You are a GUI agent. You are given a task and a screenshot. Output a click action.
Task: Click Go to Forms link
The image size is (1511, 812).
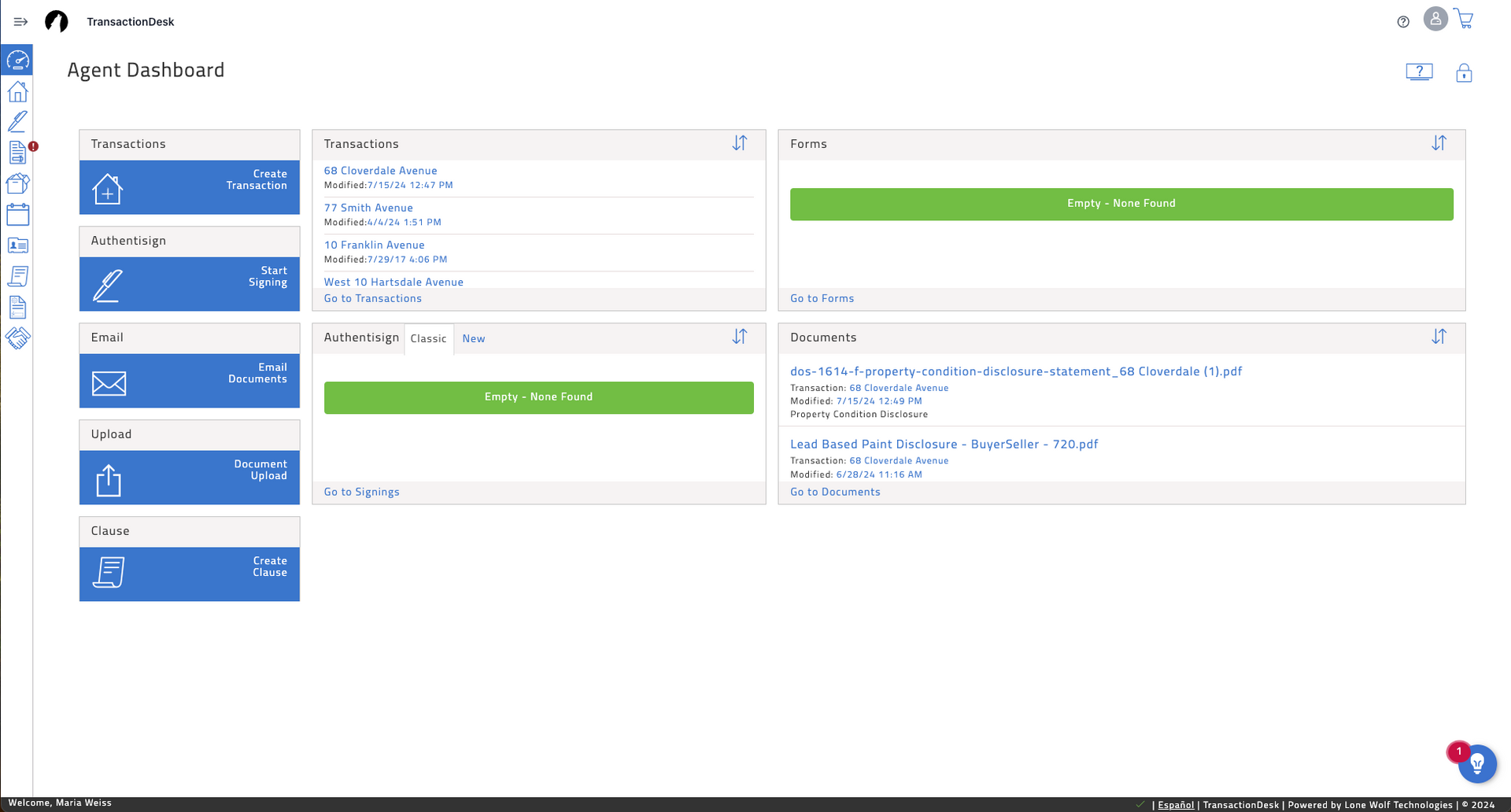[x=822, y=299]
